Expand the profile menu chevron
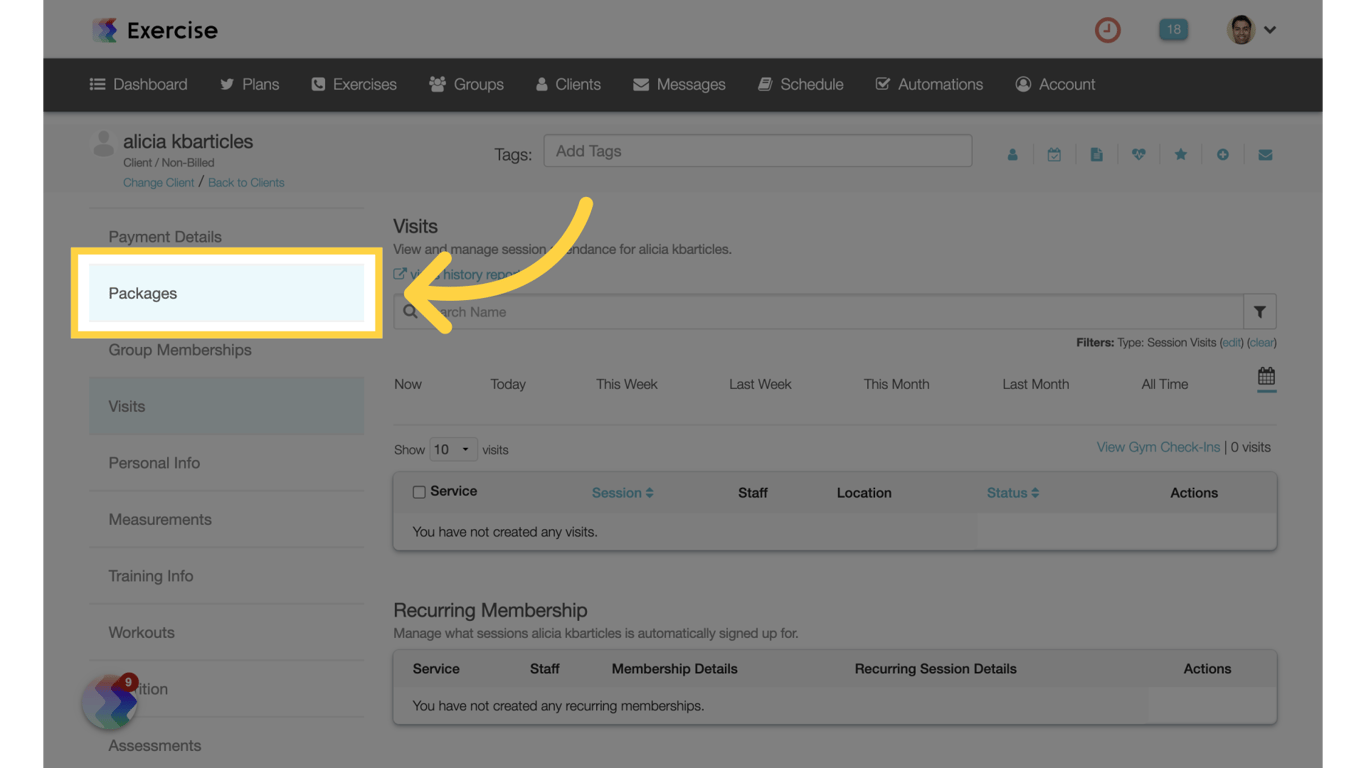 click(x=1270, y=30)
